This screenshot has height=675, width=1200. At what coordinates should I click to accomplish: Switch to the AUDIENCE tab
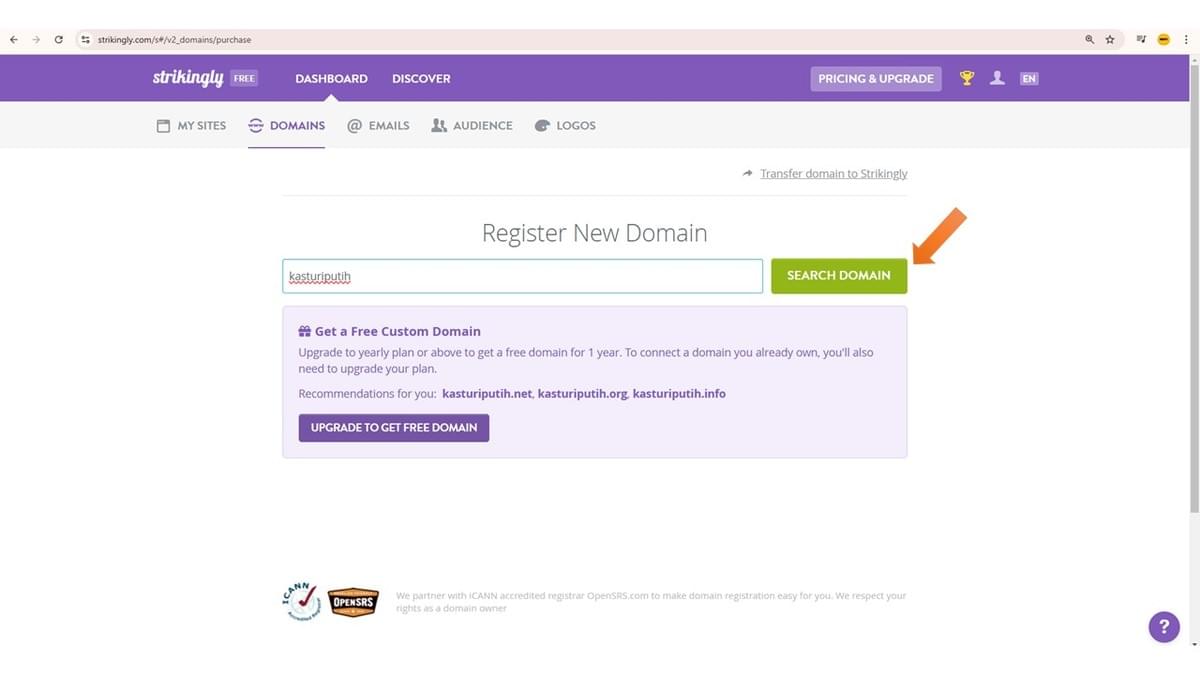click(472, 126)
